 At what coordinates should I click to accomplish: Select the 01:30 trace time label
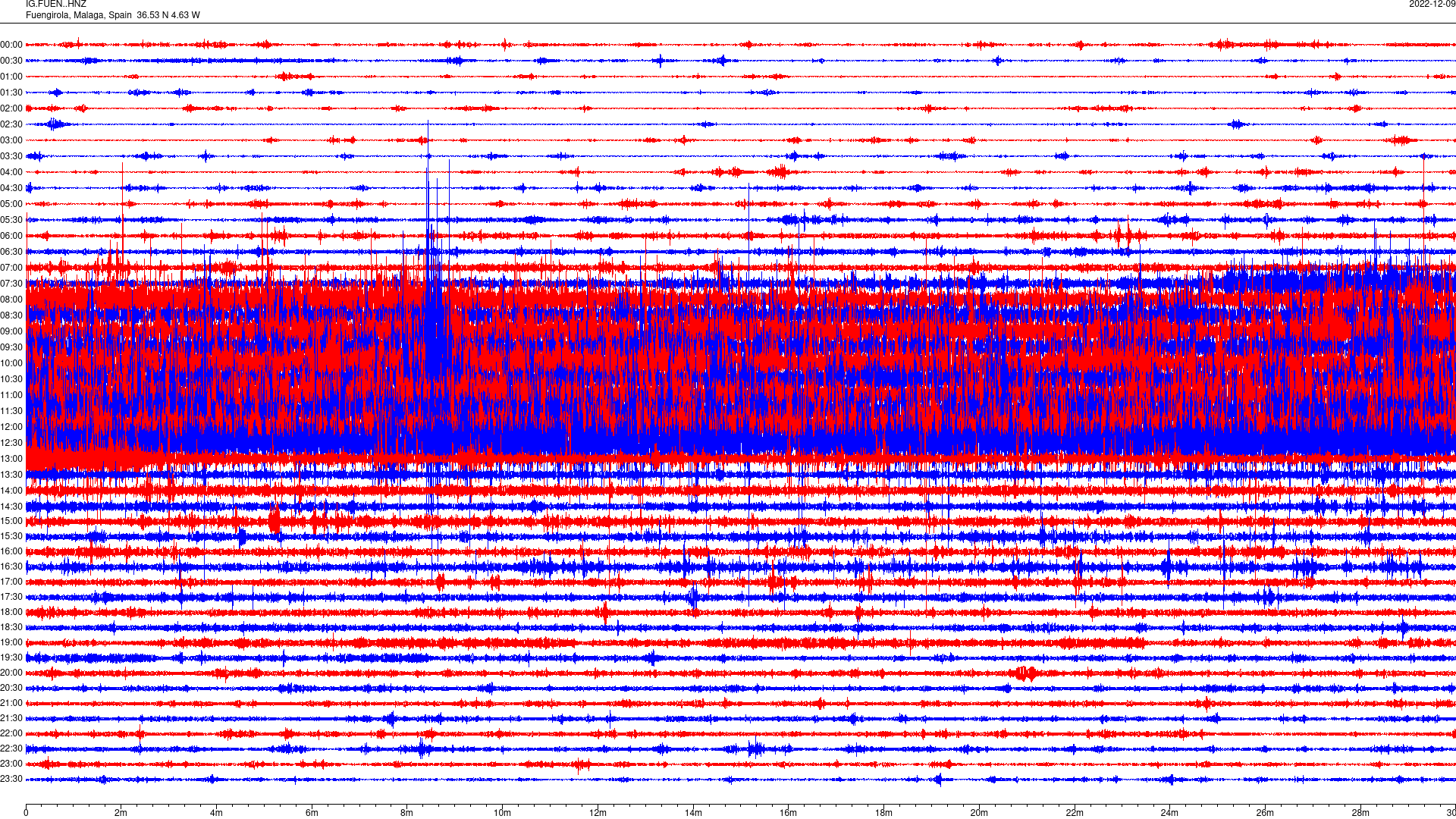click(11, 93)
